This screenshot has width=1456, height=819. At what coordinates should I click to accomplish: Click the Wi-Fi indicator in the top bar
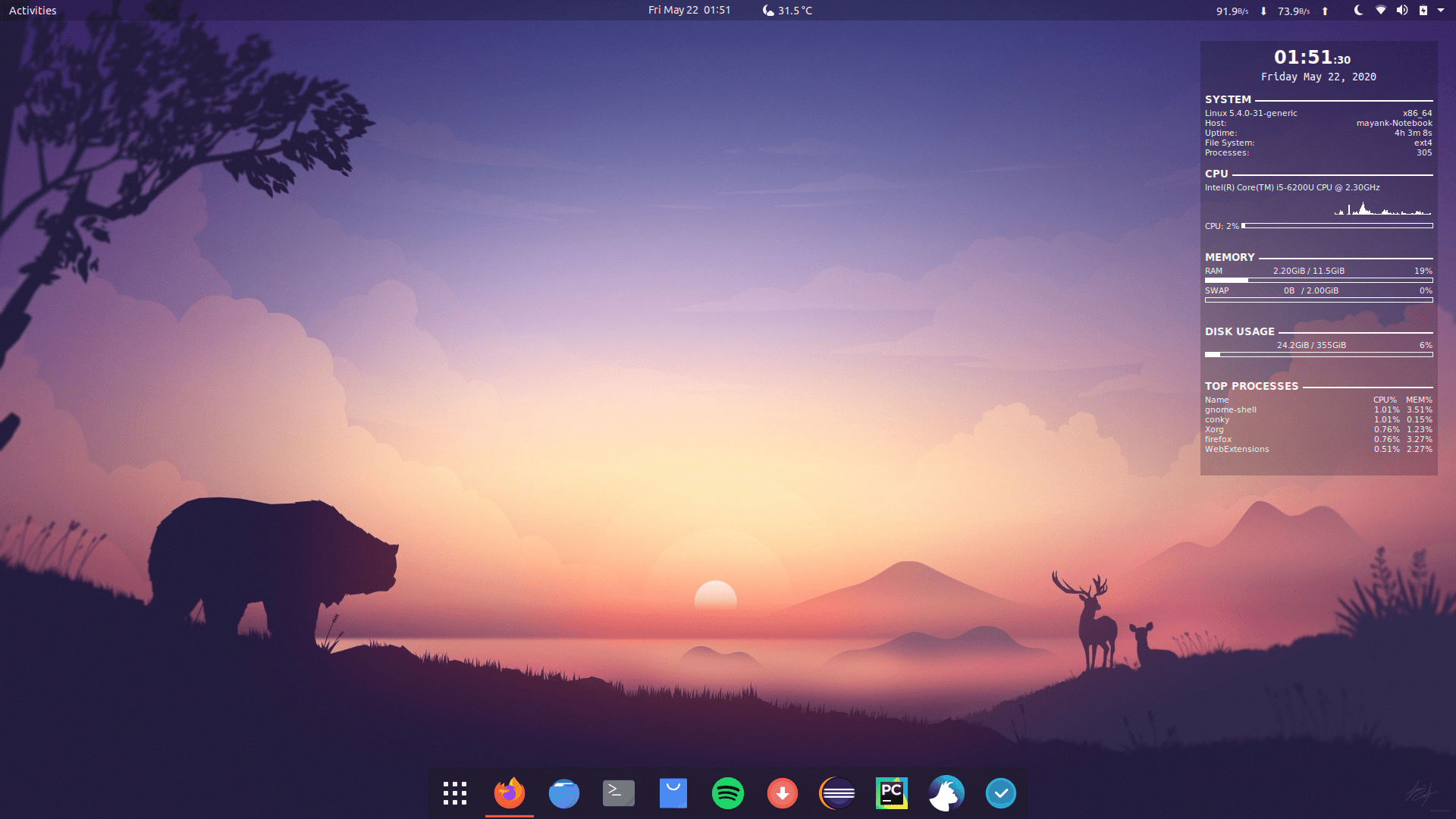pos(1381,11)
